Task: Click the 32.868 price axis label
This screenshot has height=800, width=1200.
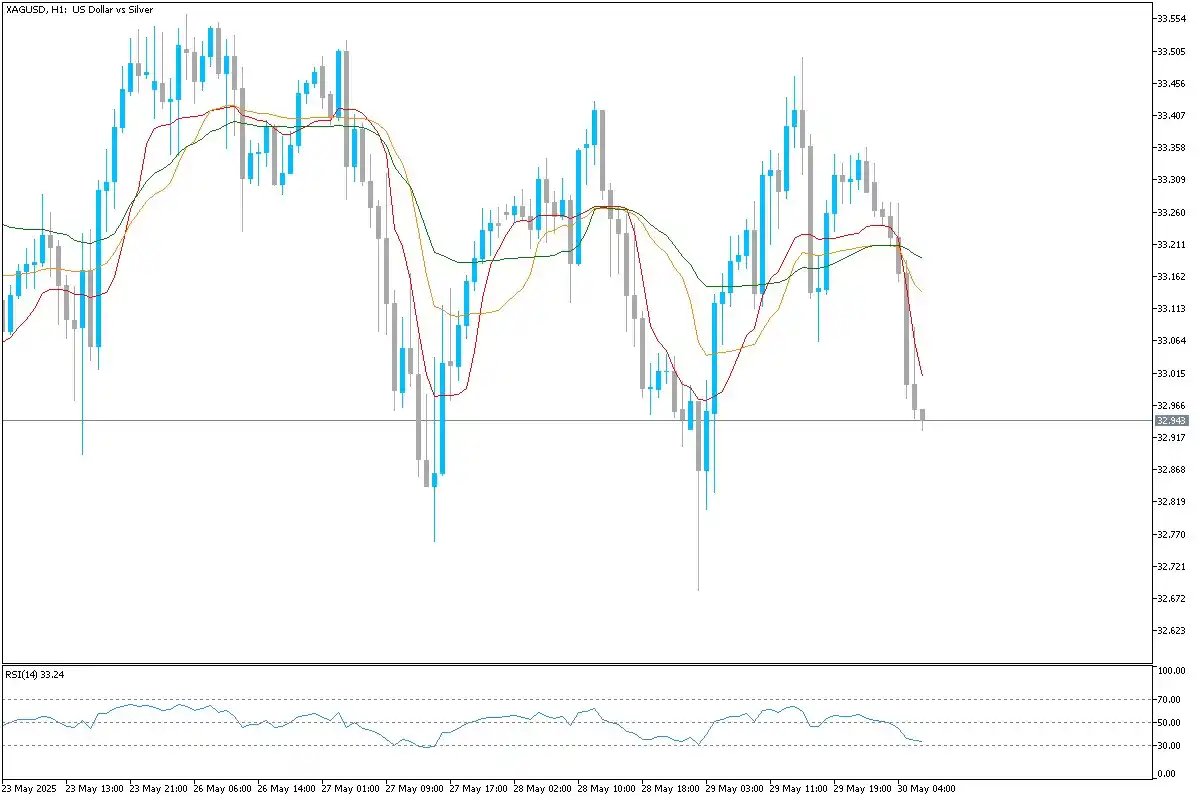Action: tap(1171, 470)
